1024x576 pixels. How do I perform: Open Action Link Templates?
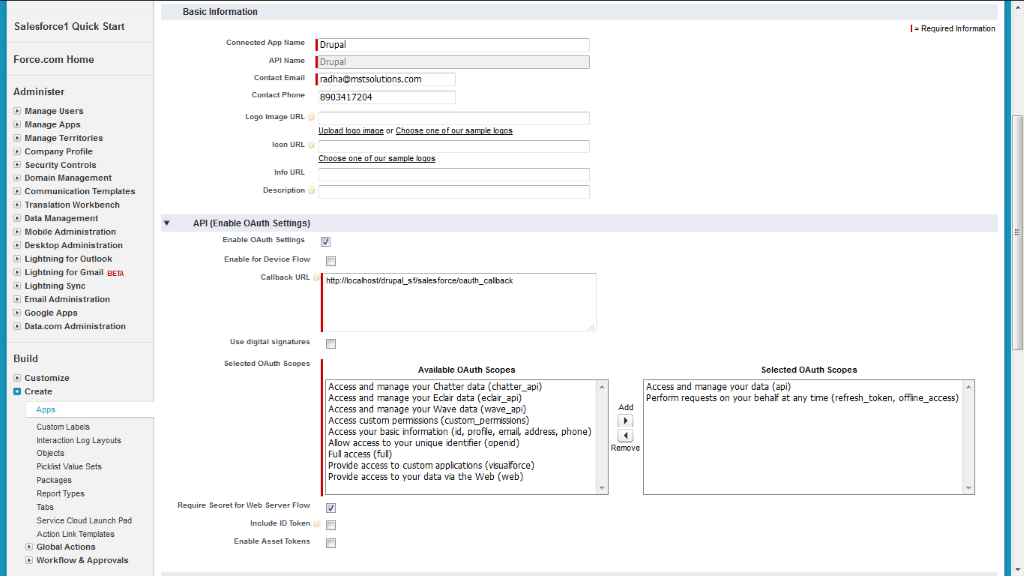pyautogui.click(x=76, y=534)
